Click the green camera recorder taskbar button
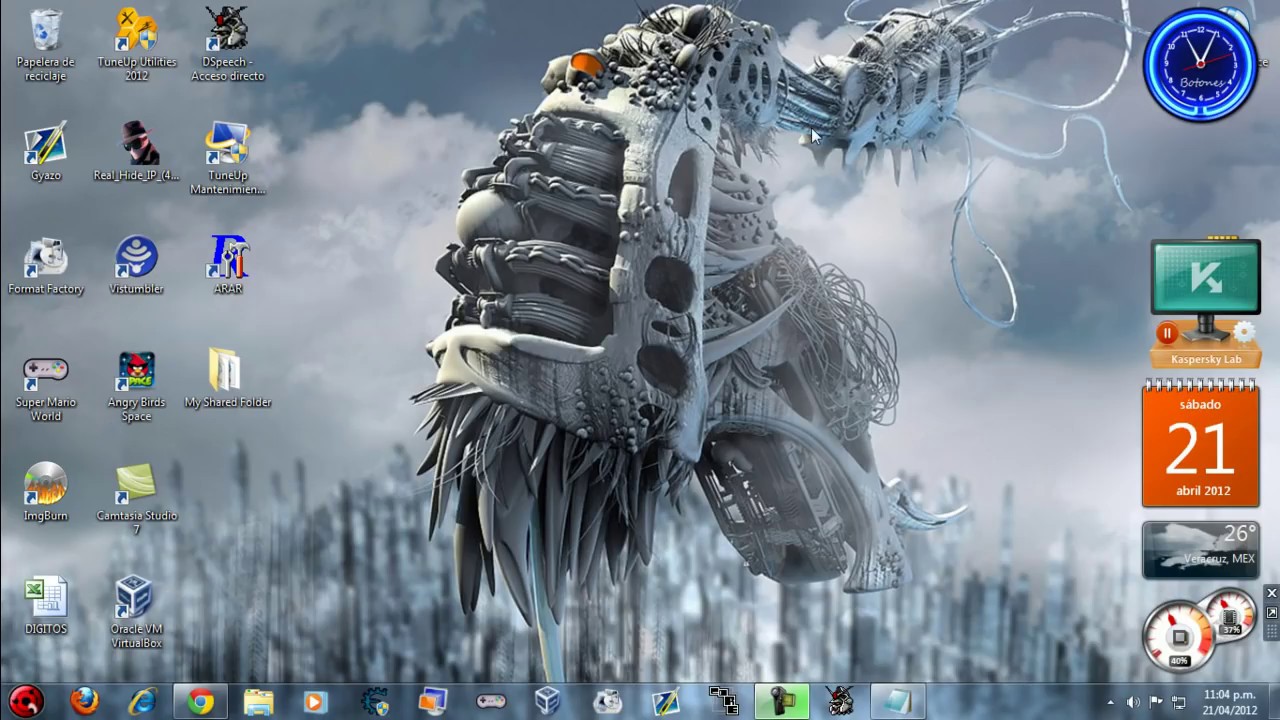 click(782, 701)
